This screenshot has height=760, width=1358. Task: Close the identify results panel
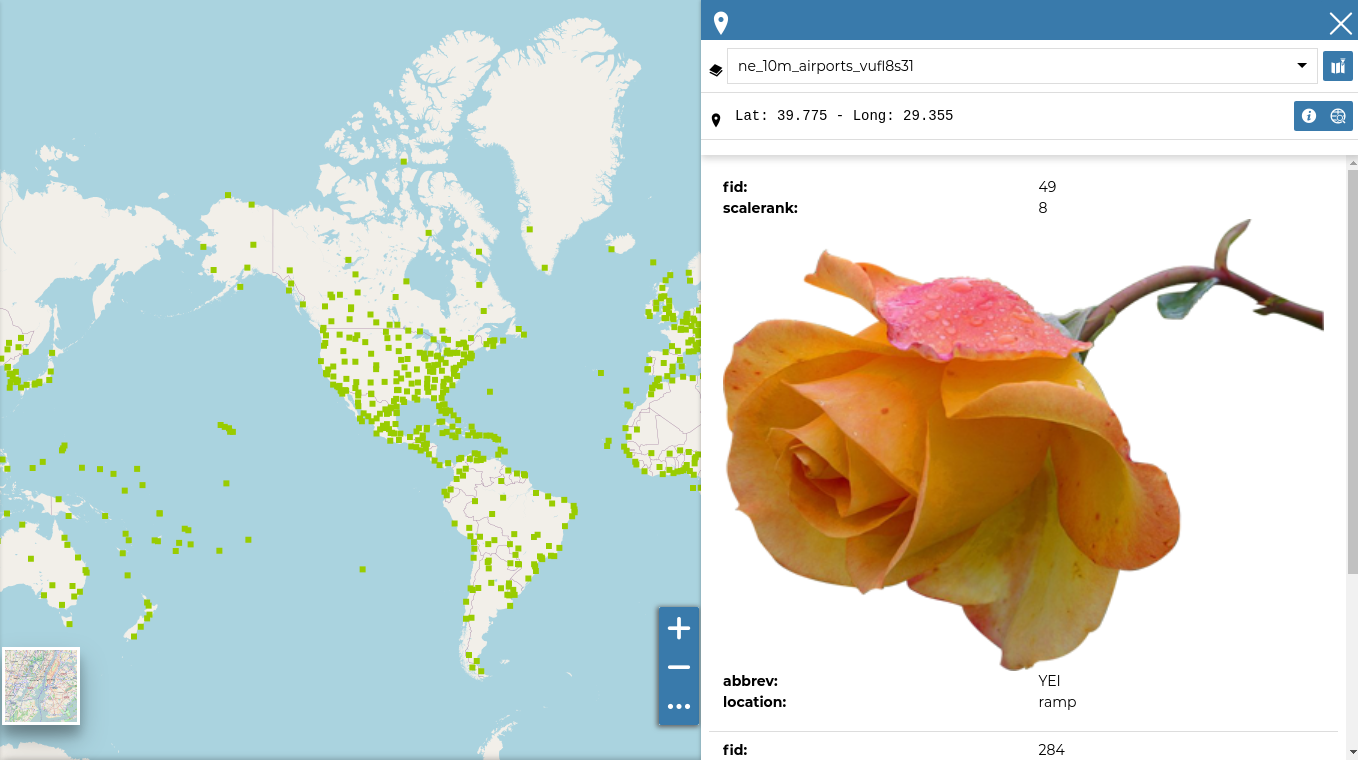tap(1339, 23)
